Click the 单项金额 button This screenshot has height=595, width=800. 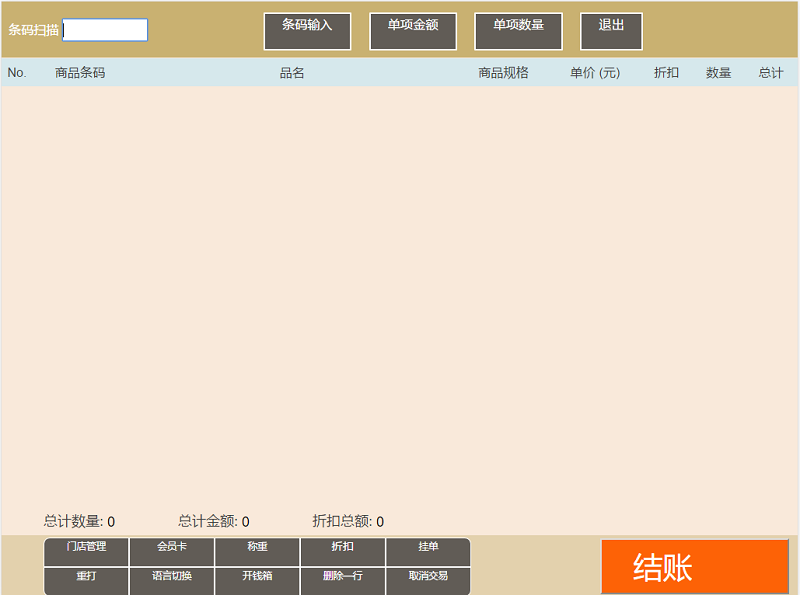pos(413,32)
